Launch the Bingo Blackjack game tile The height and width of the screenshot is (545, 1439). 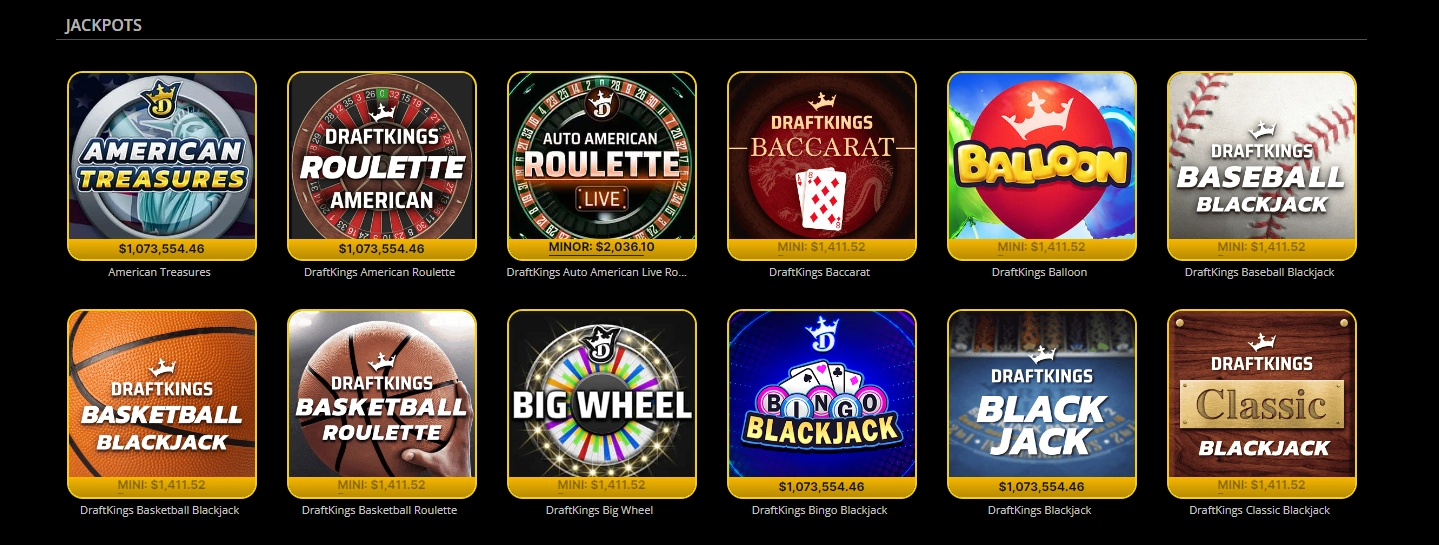(x=821, y=403)
